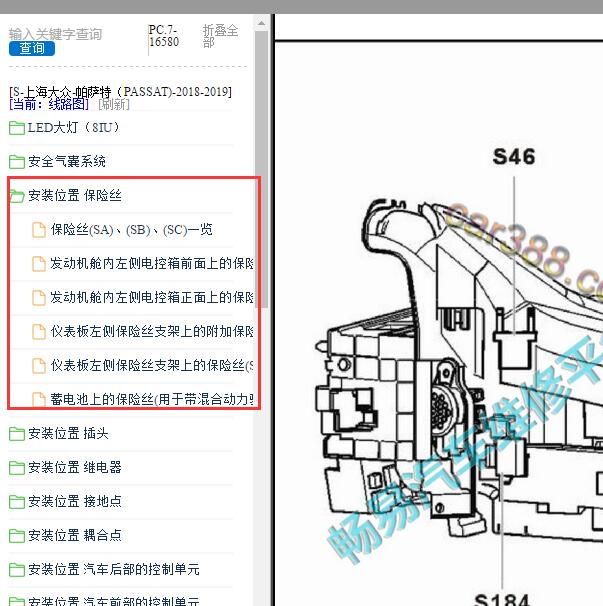Click the sidebar scrollbar up arrow
The image size is (603, 606).
pyautogui.click(x=262, y=24)
